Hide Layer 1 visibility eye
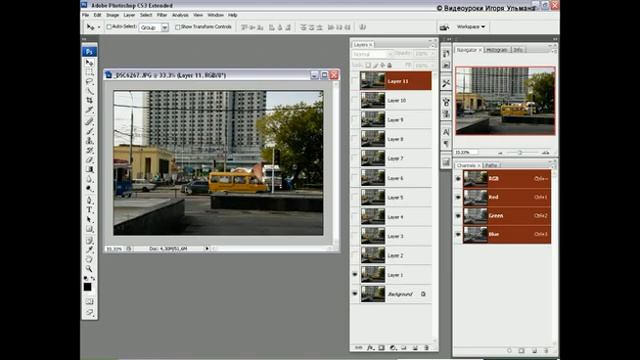 pyautogui.click(x=355, y=275)
